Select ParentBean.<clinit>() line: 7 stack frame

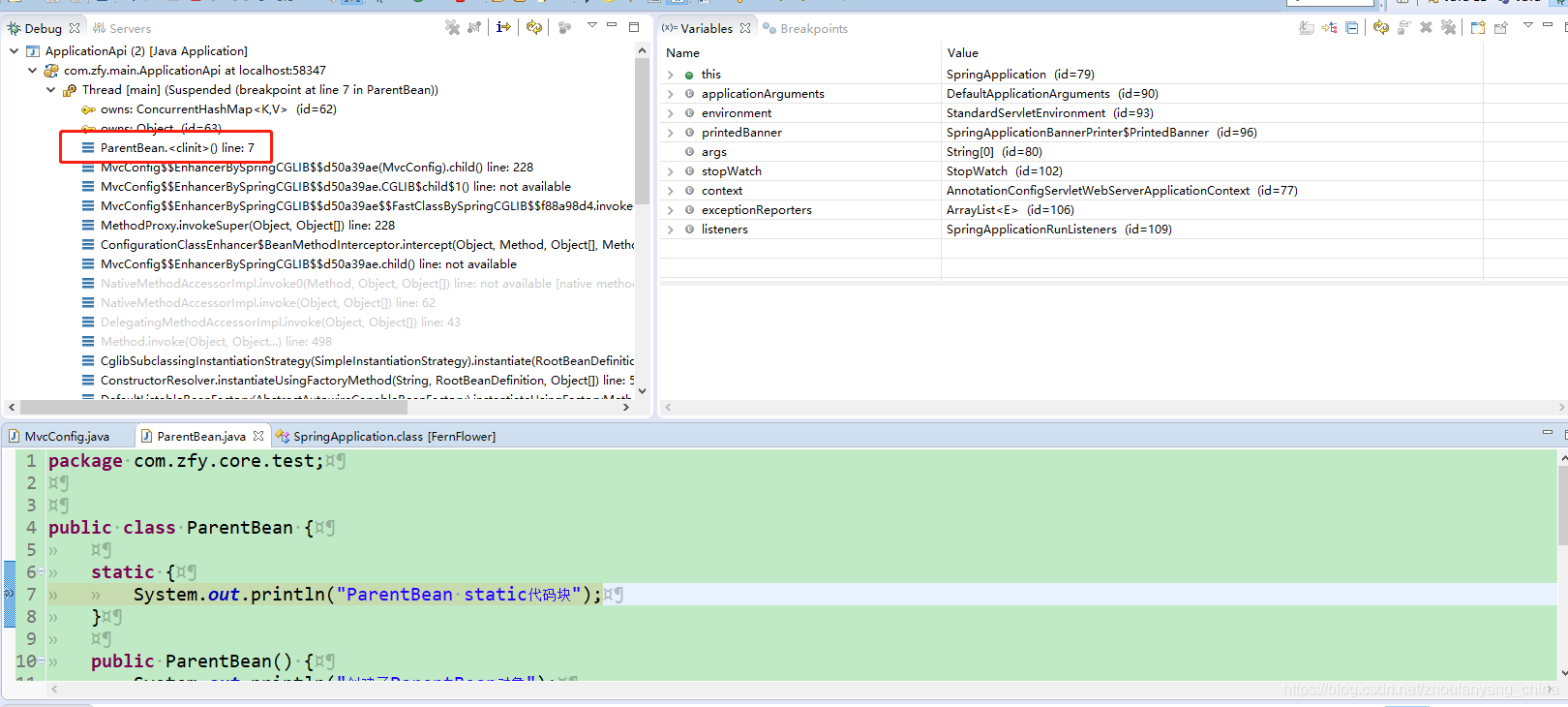coord(177,147)
